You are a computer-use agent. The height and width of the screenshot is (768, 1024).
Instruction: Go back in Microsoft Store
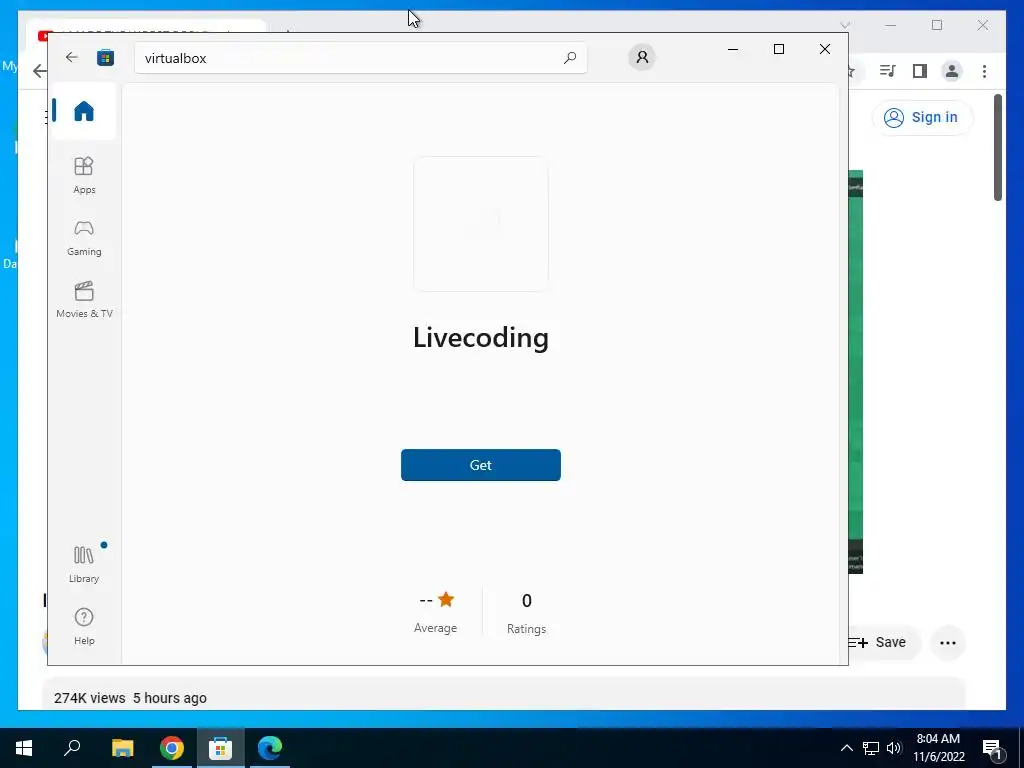coord(72,57)
